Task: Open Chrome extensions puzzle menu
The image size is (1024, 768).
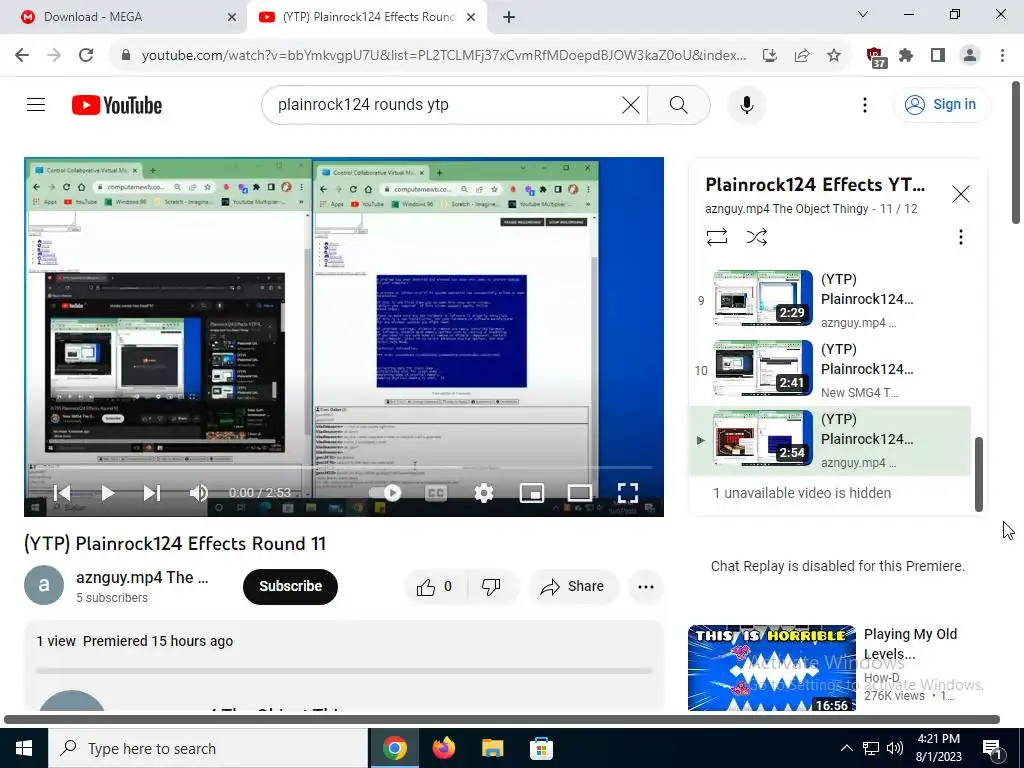Action: [906, 56]
